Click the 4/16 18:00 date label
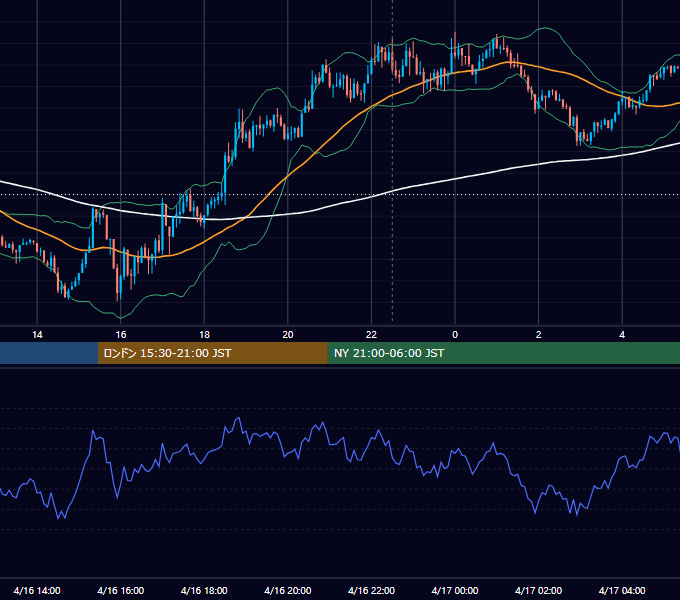This screenshot has height=600, width=680. pyautogui.click(x=204, y=590)
